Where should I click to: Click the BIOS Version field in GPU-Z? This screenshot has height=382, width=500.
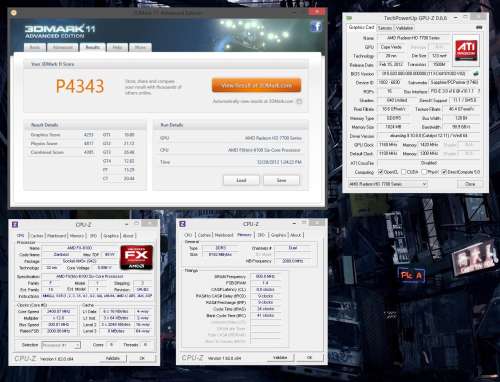pyautogui.click(x=424, y=73)
